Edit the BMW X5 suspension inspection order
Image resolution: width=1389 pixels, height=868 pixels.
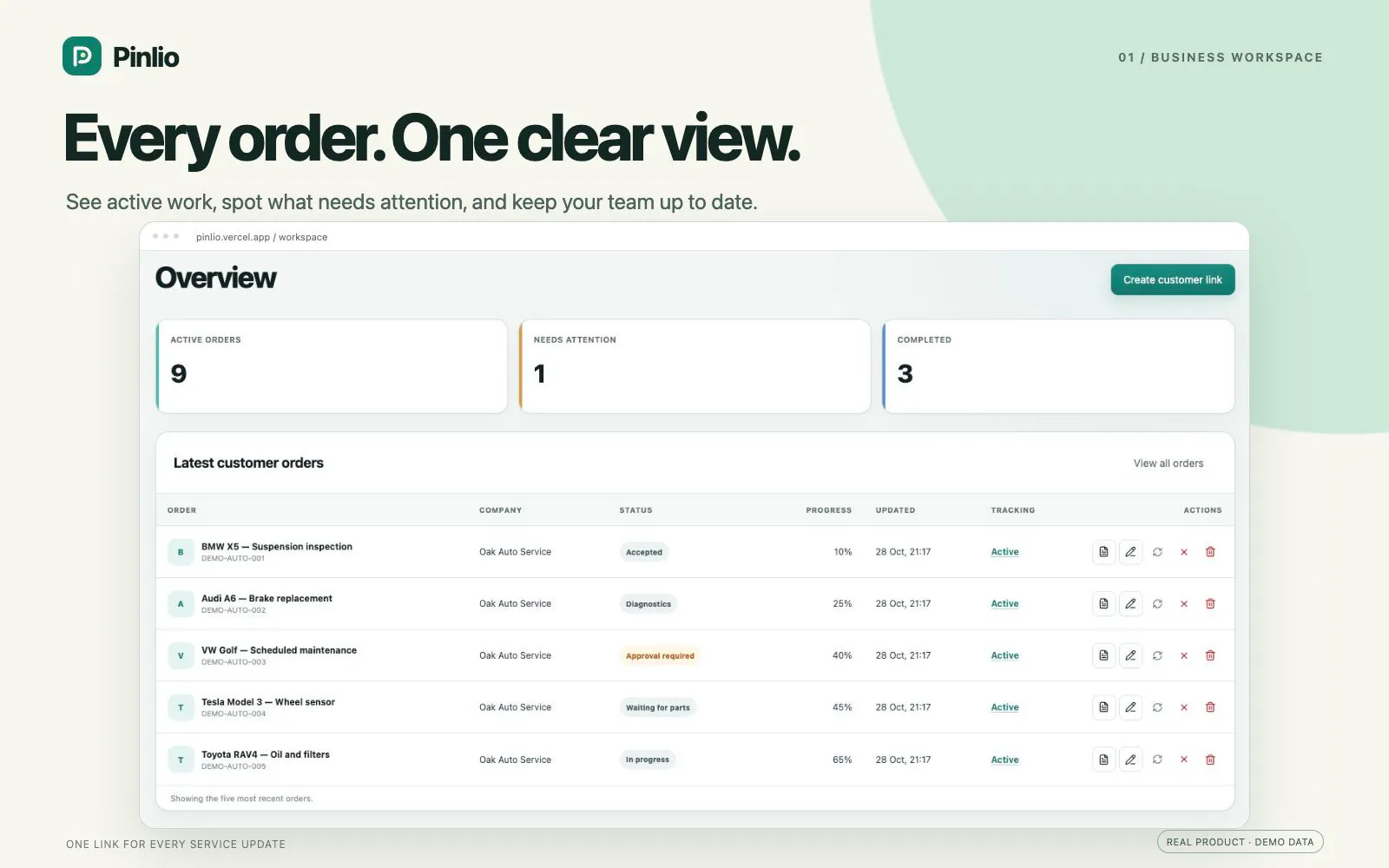coord(1130,552)
